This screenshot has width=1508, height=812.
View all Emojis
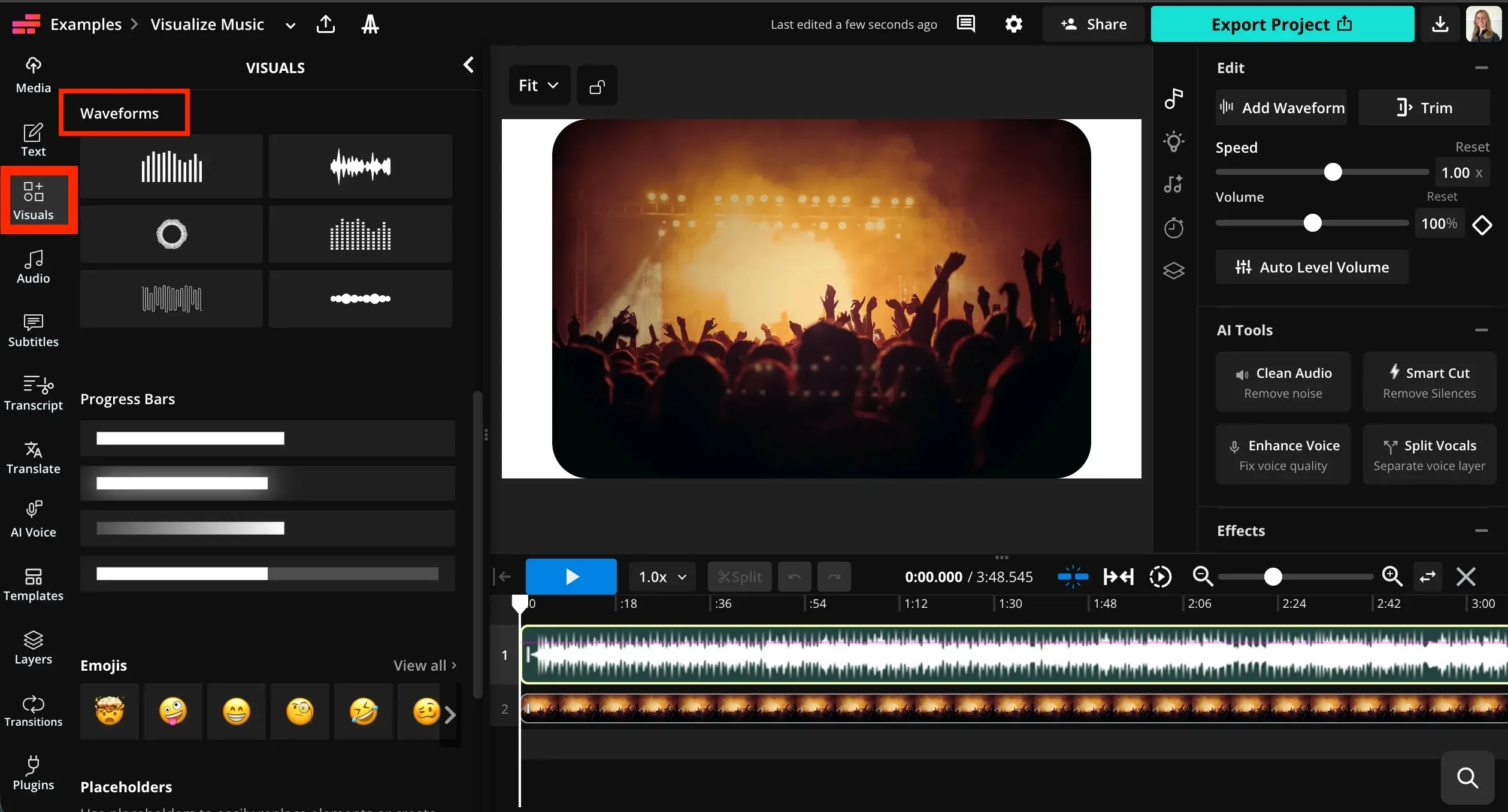pos(423,665)
